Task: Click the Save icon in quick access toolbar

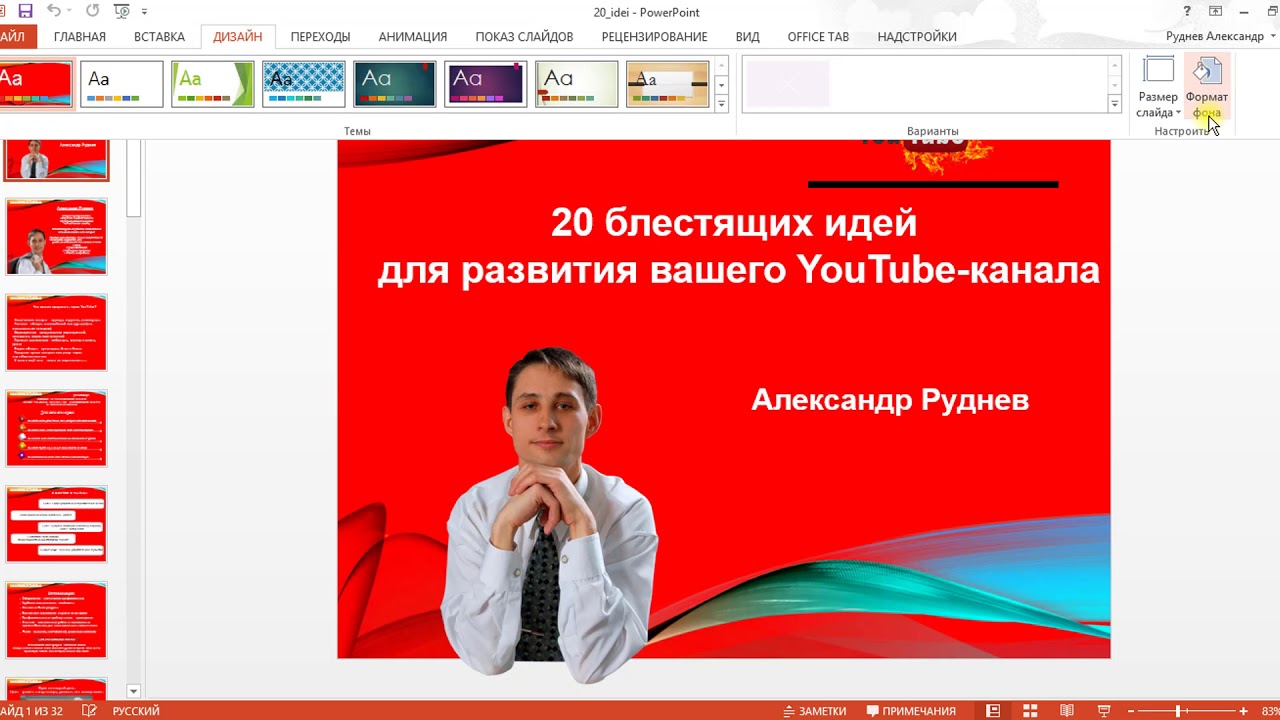Action: tap(25, 12)
